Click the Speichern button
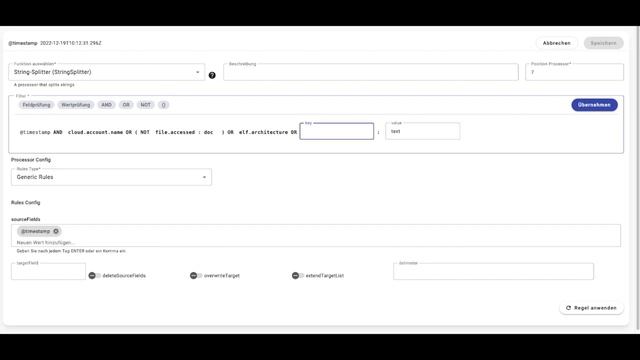Viewport: 640px width, 360px height. tap(603, 43)
